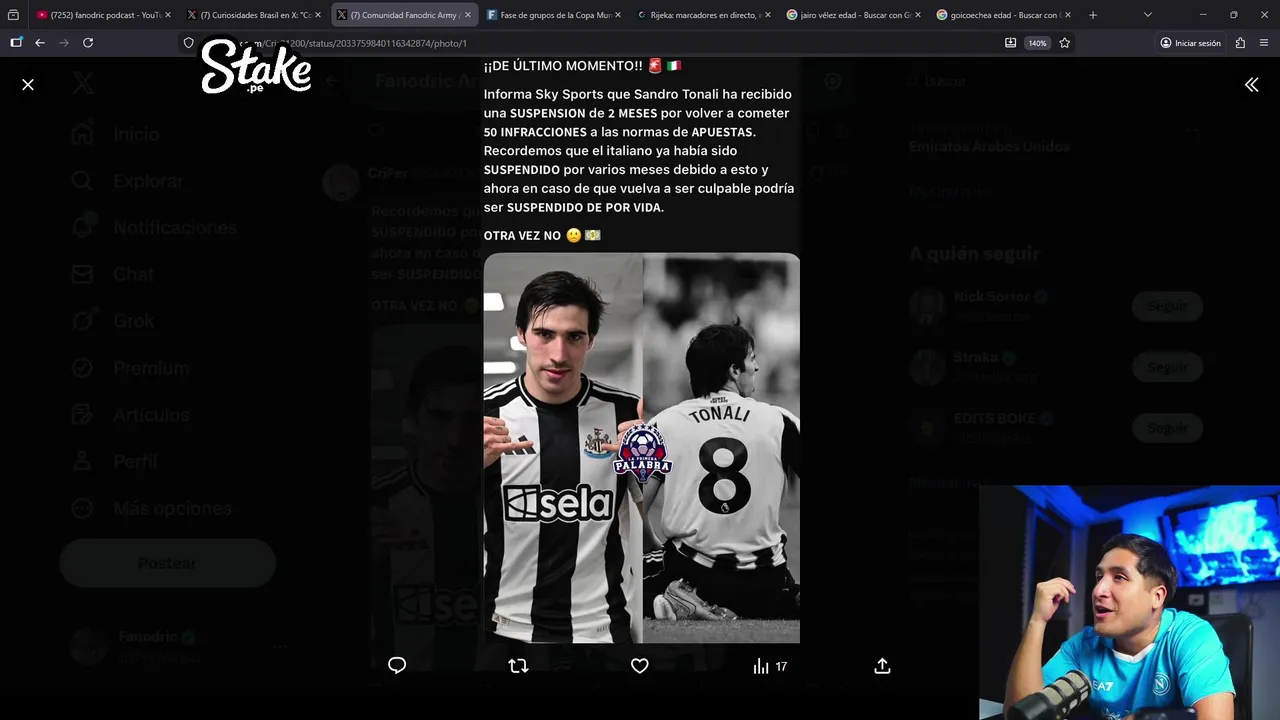This screenshot has width=1280, height=720.
Task: Click Iniciar sesión in the toolbar
Action: (1191, 43)
